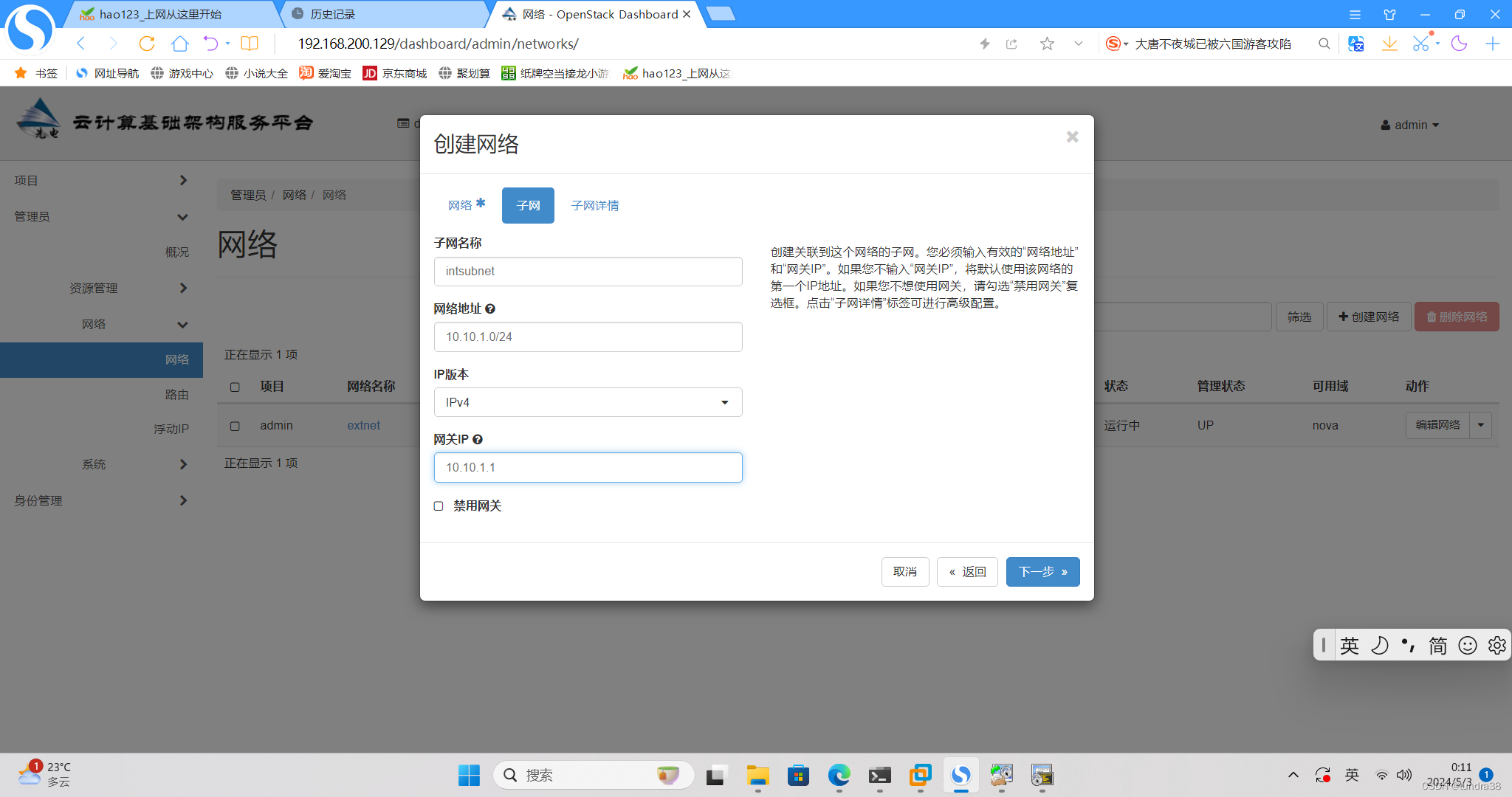
Task: Toggle night mode moon icon
Action: pyautogui.click(x=1459, y=44)
